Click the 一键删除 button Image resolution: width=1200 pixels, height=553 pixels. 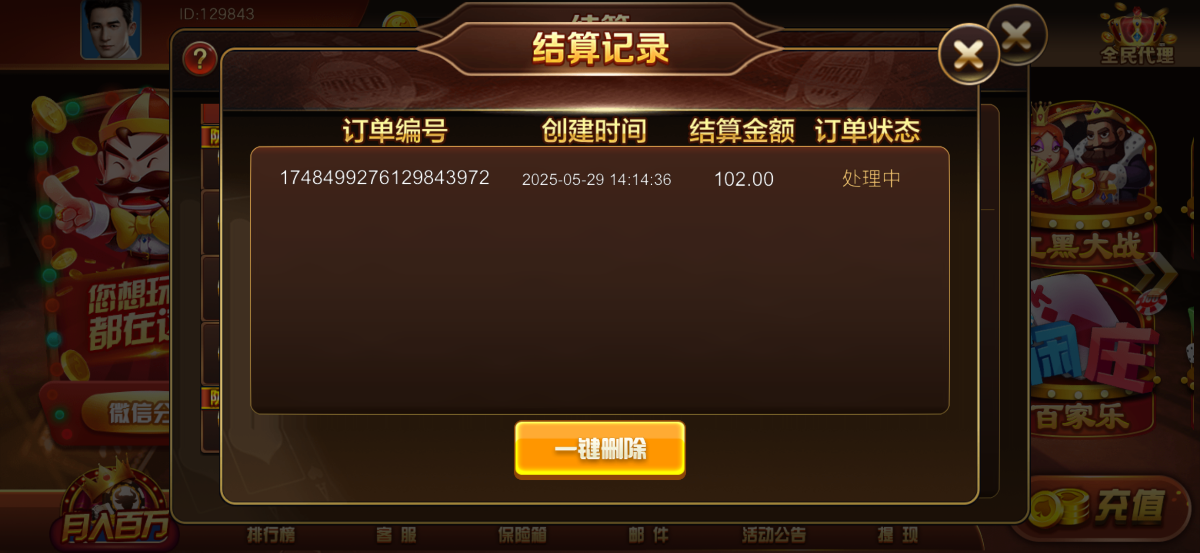[600, 448]
